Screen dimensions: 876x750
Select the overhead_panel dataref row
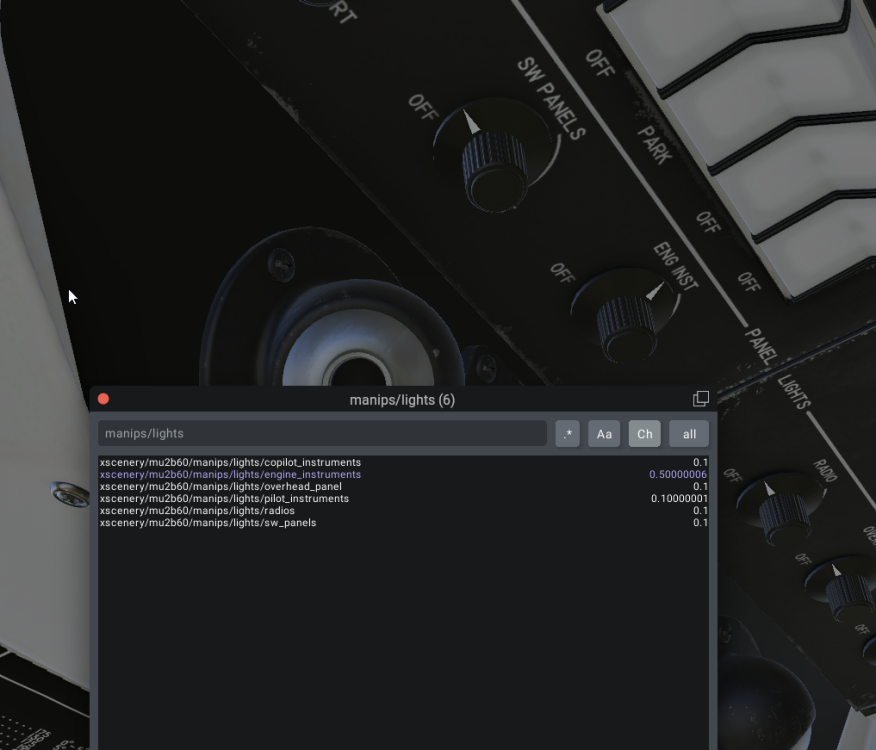(x=220, y=487)
